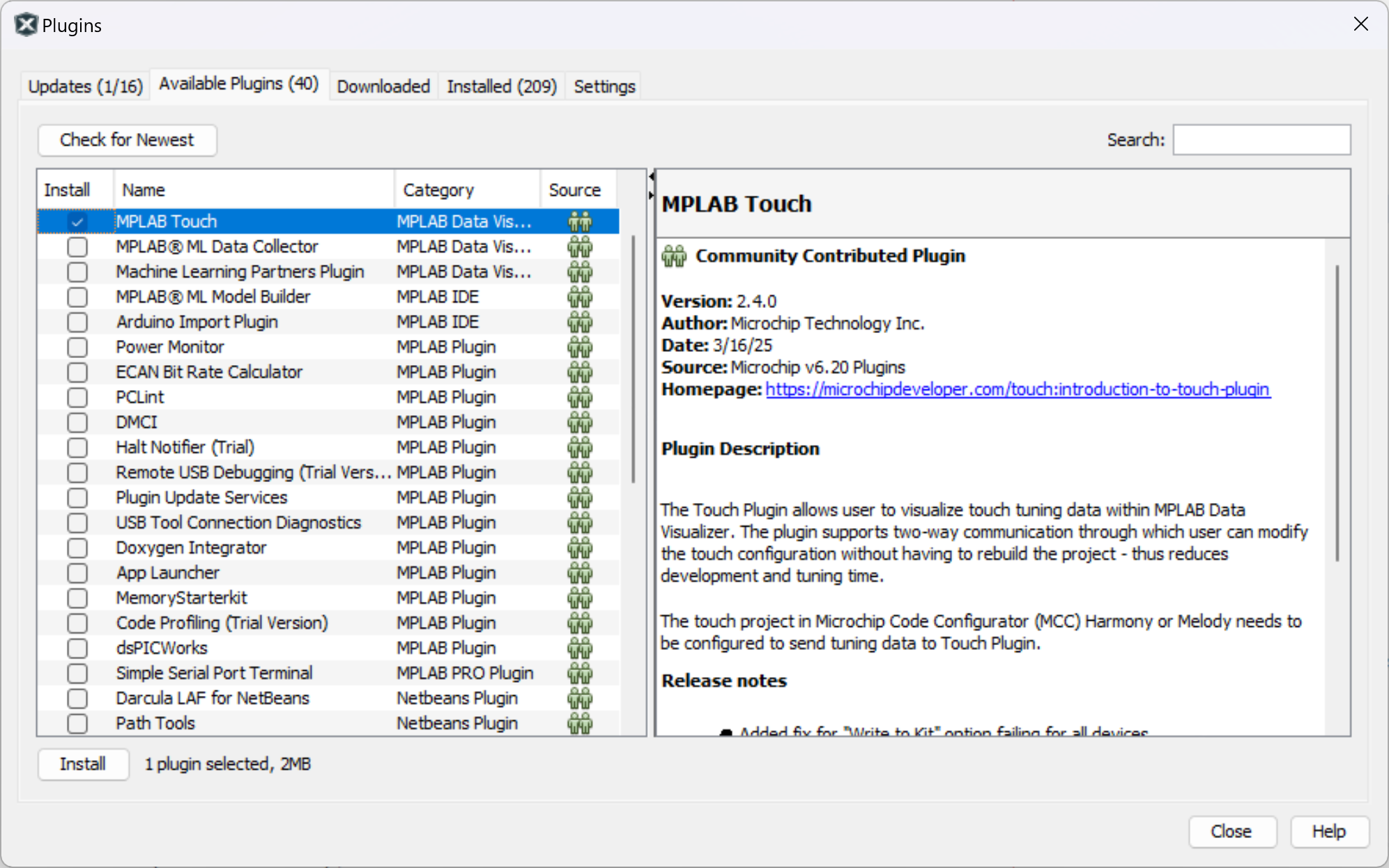Select the MemoryStarterkit plugin name

[182, 598]
